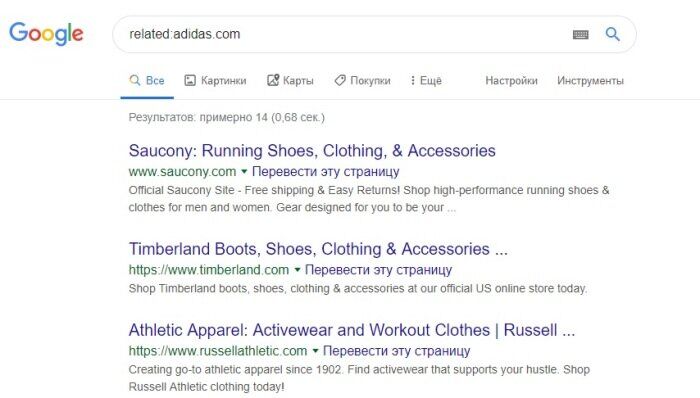Open the Настройки menu
Image resolution: width=700 pixels, height=398 pixels.
point(511,81)
